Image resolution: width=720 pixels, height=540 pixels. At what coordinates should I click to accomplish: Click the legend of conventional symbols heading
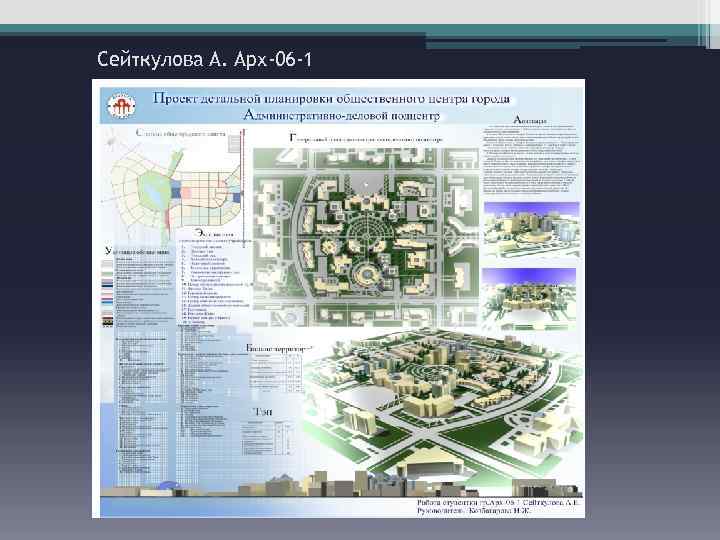[x=137, y=251]
